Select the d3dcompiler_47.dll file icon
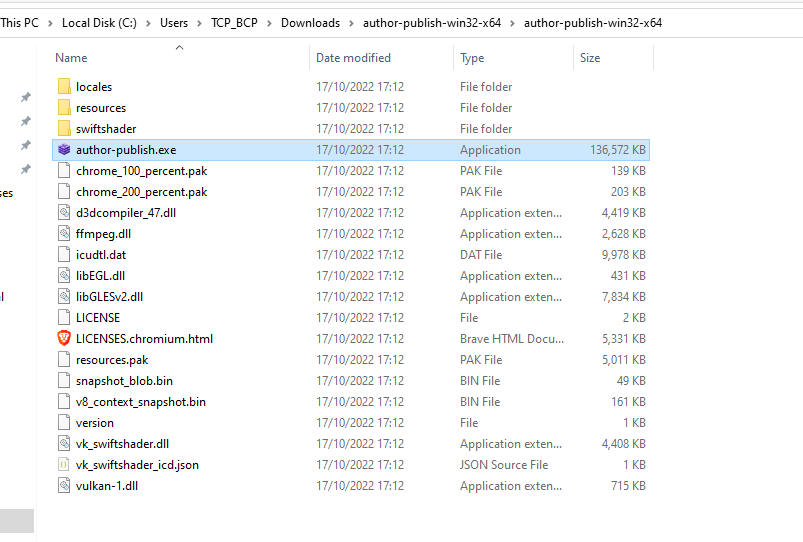Screen dimensions: 803x542 (x=64, y=212)
